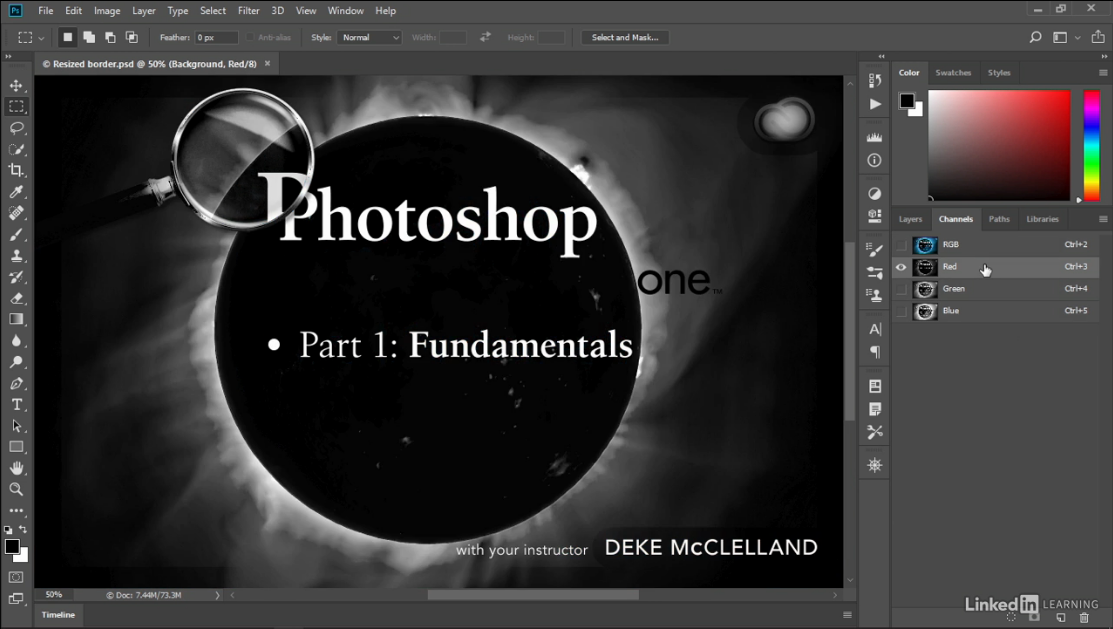
Task: Choose New selection mode button
Action: 67,37
